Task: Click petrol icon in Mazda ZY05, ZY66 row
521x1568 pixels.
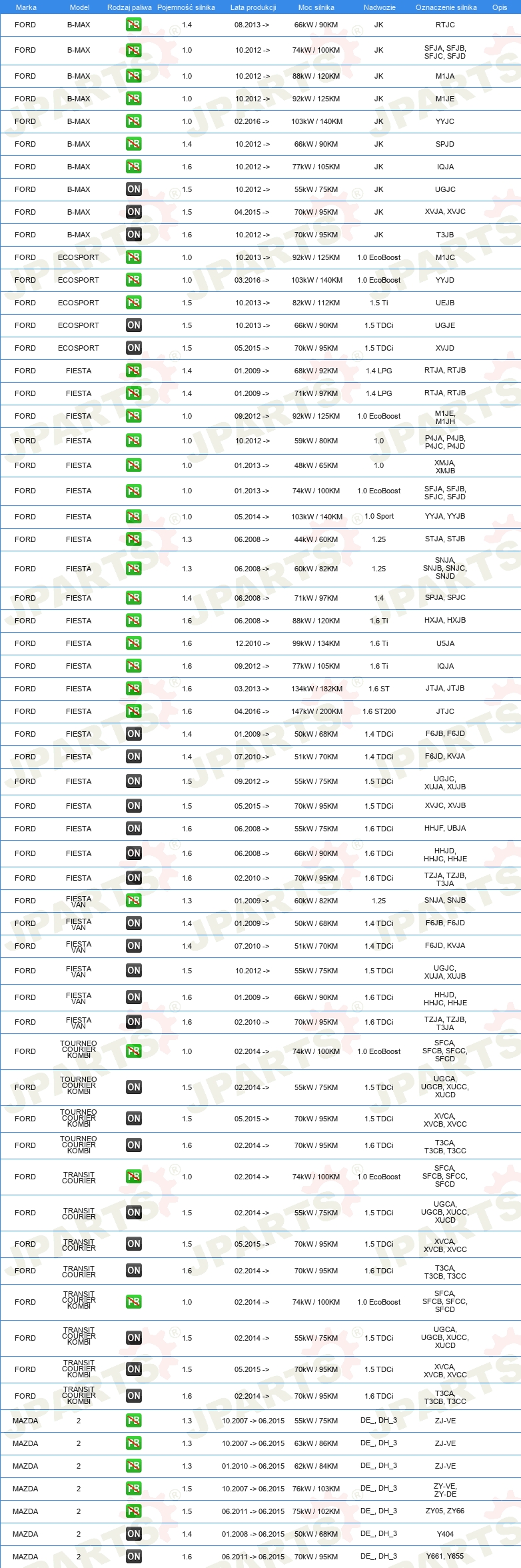Action: click(134, 1511)
